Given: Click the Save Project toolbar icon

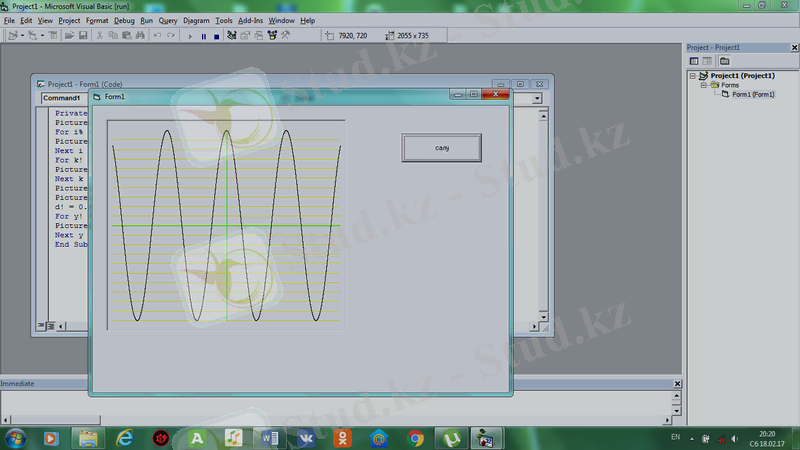Looking at the screenshot, I should tap(83, 36).
